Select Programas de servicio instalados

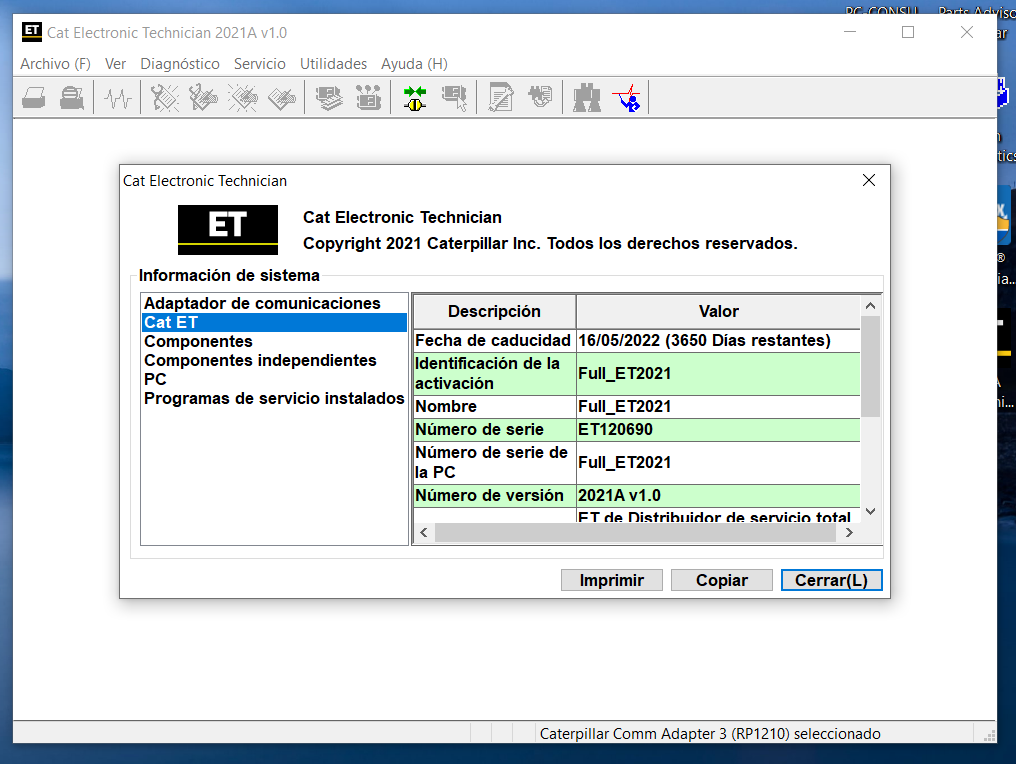pyautogui.click(x=274, y=398)
